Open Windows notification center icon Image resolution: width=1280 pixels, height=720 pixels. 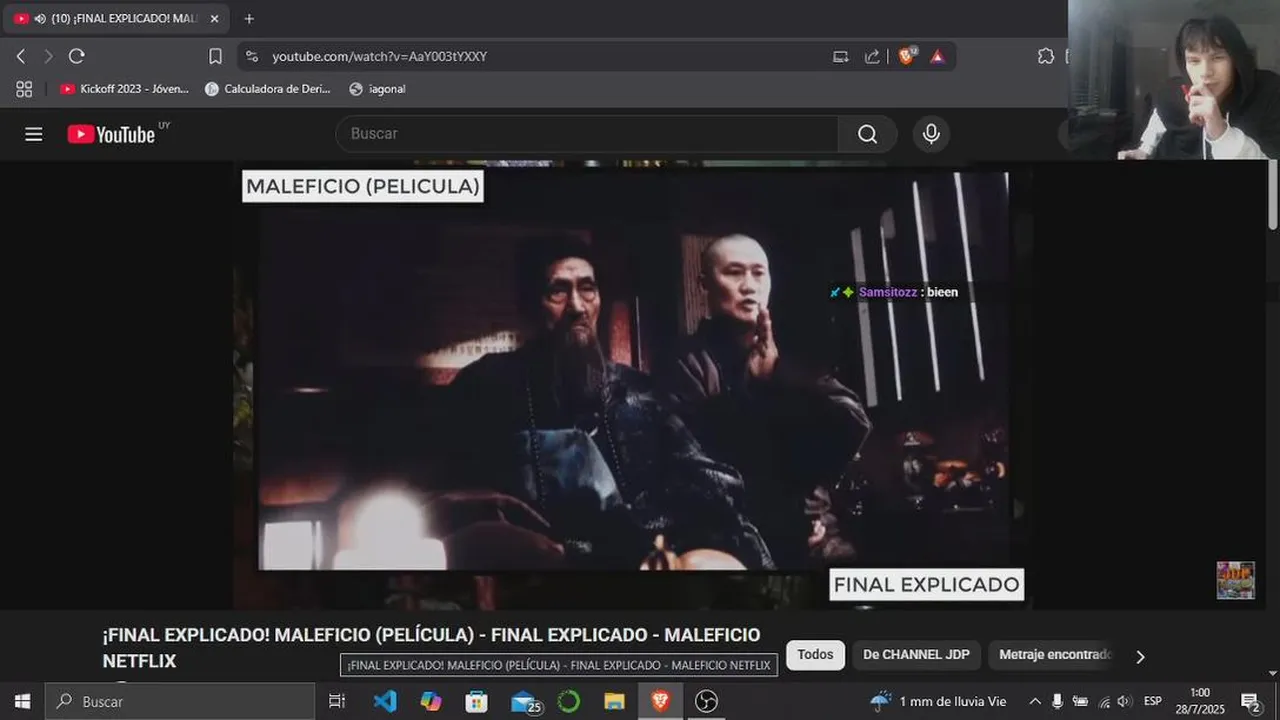[x=1250, y=701]
